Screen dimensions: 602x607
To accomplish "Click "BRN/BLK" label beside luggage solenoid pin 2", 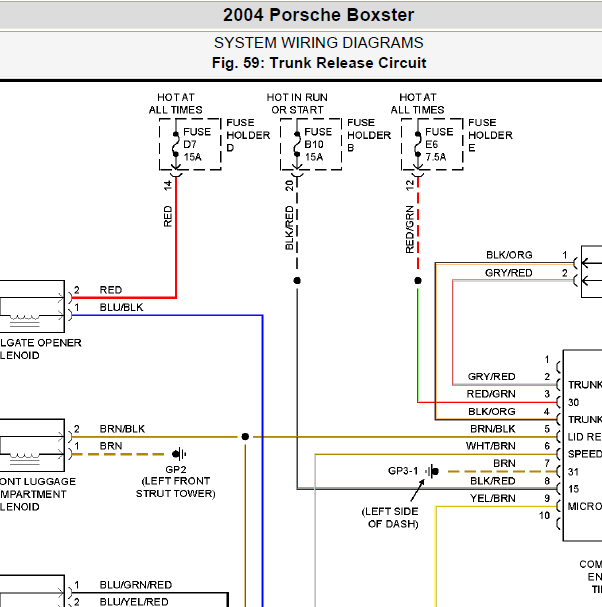I will (122, 429).
